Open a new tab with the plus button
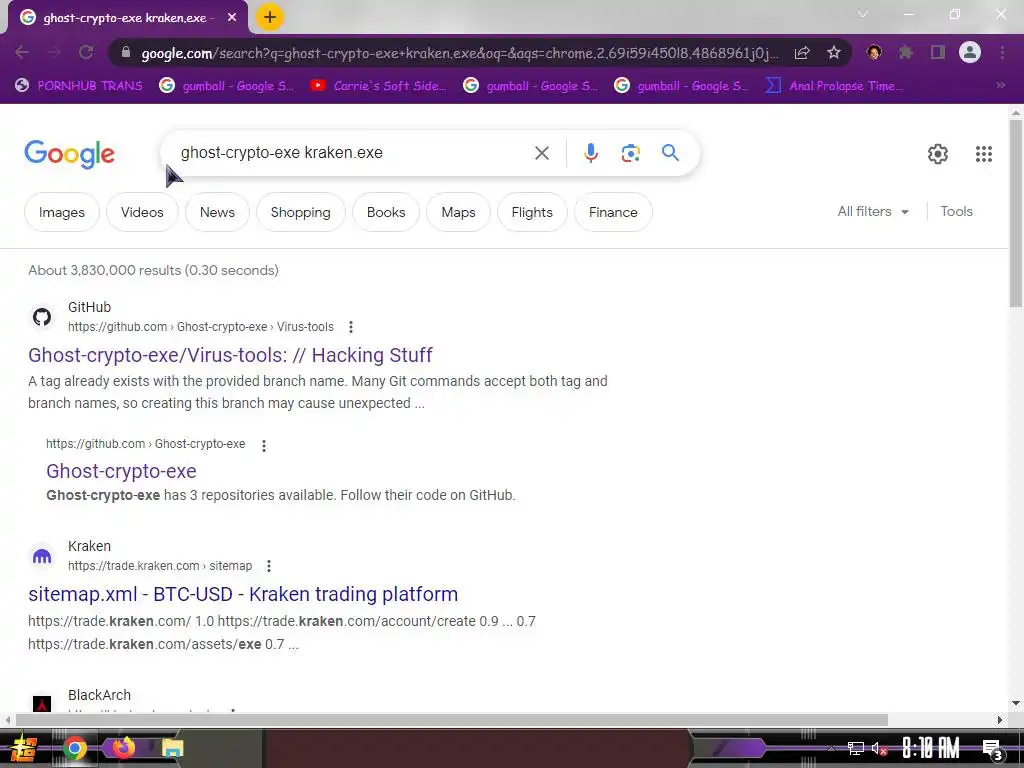Viewport: 1024px width, 768px height. point(270,17)
